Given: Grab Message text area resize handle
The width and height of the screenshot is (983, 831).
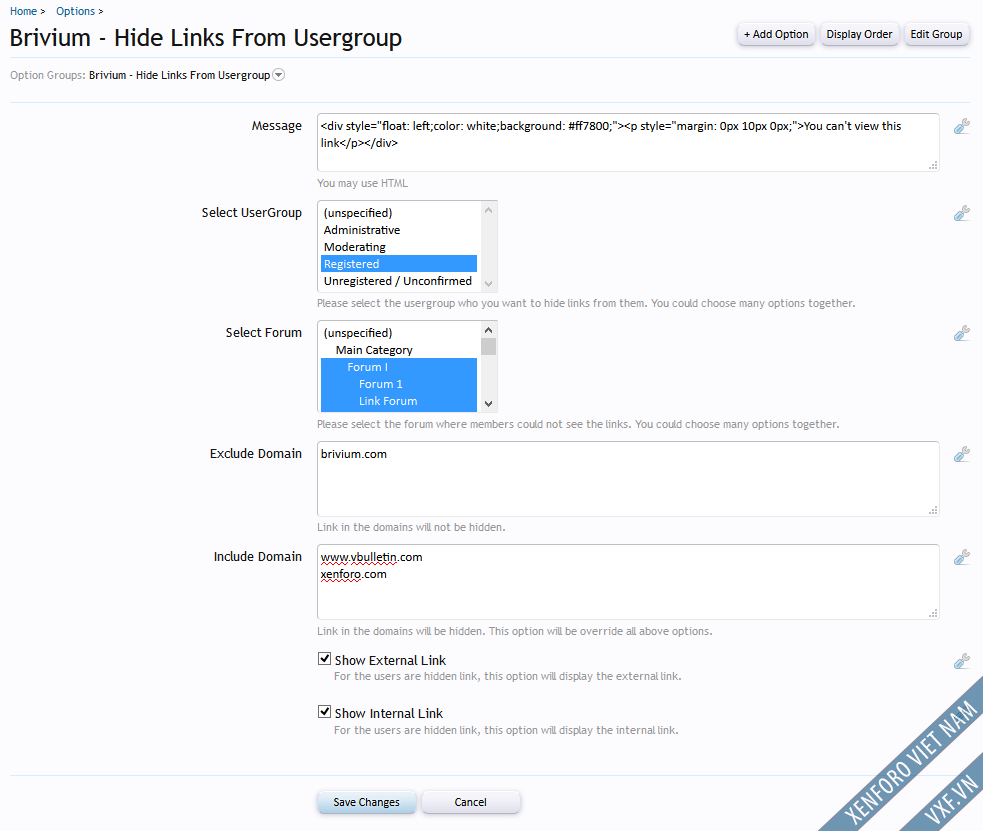Looking at the screenshot, I should click(x=933, y=165).
